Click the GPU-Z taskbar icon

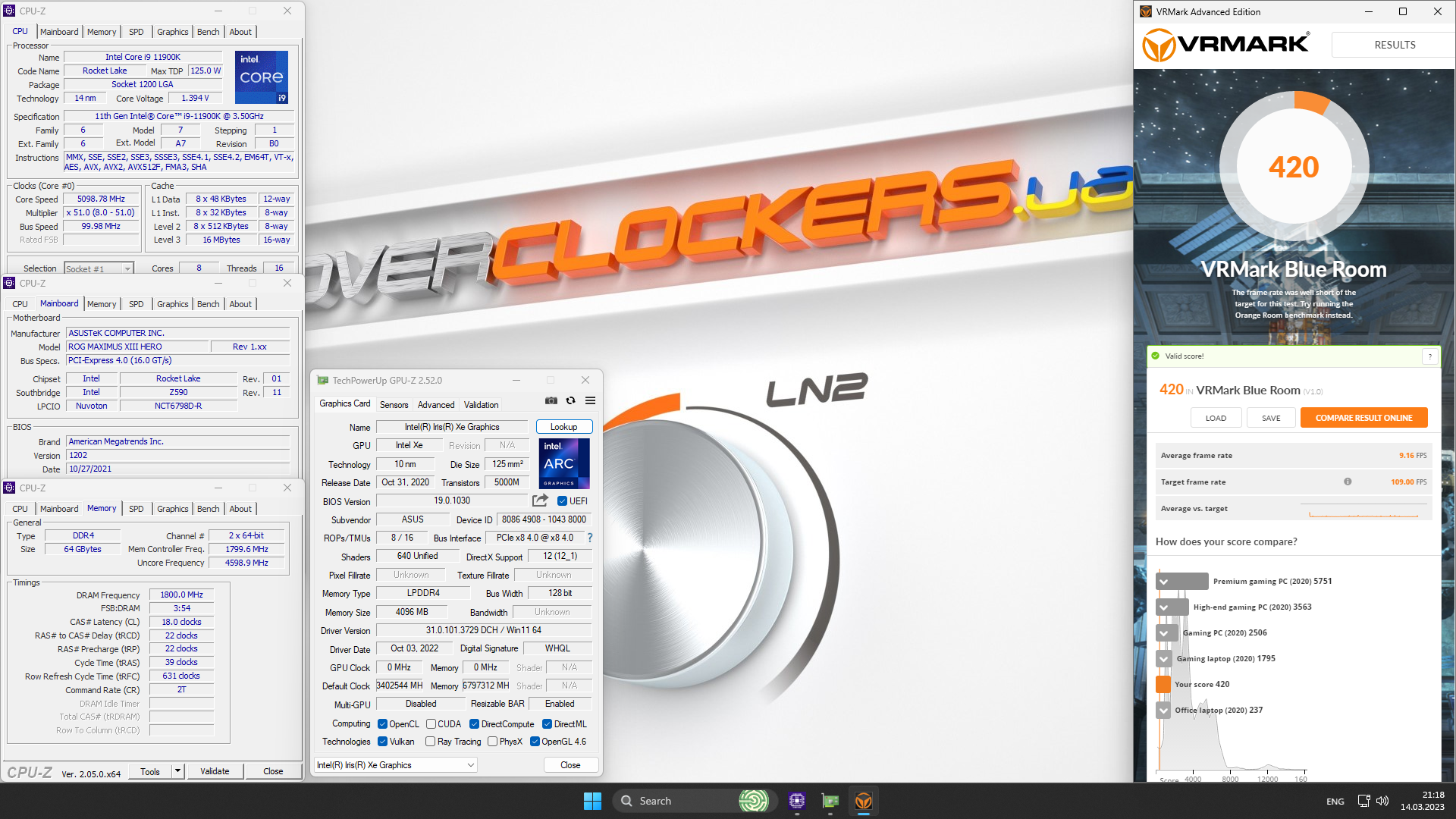click(830, 801)
